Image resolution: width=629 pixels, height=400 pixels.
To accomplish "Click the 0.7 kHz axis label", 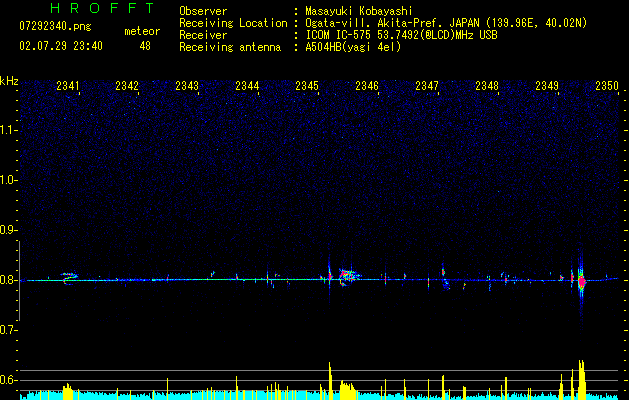I will (8, 330).
